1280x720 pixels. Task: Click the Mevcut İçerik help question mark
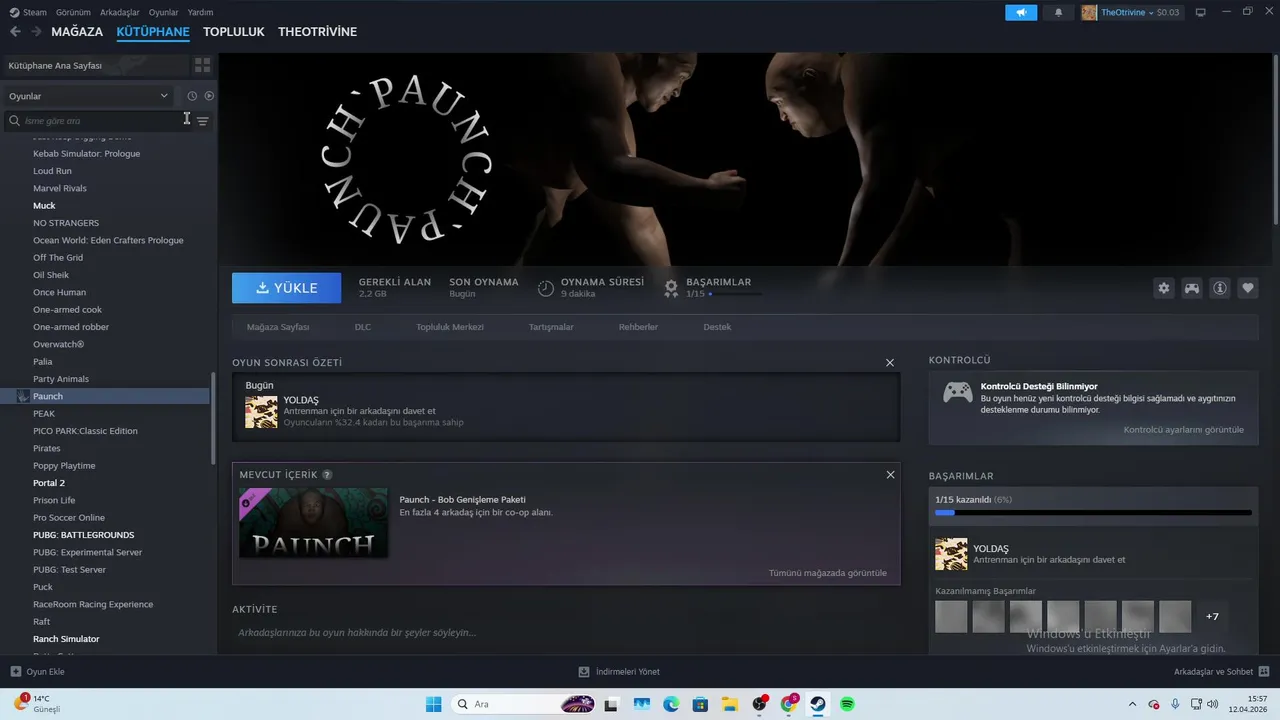(x=327, y=475)
